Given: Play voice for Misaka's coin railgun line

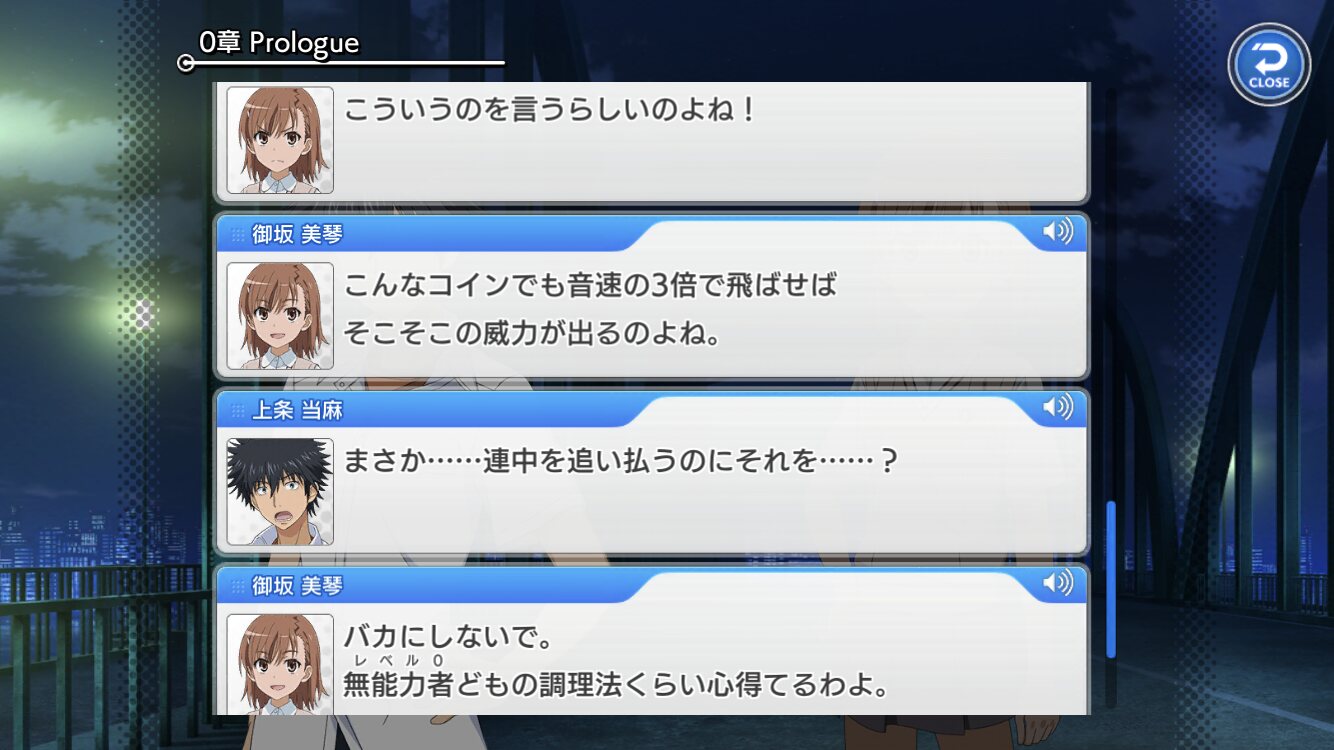Looking at the screenshot, I should point(1057,232).
